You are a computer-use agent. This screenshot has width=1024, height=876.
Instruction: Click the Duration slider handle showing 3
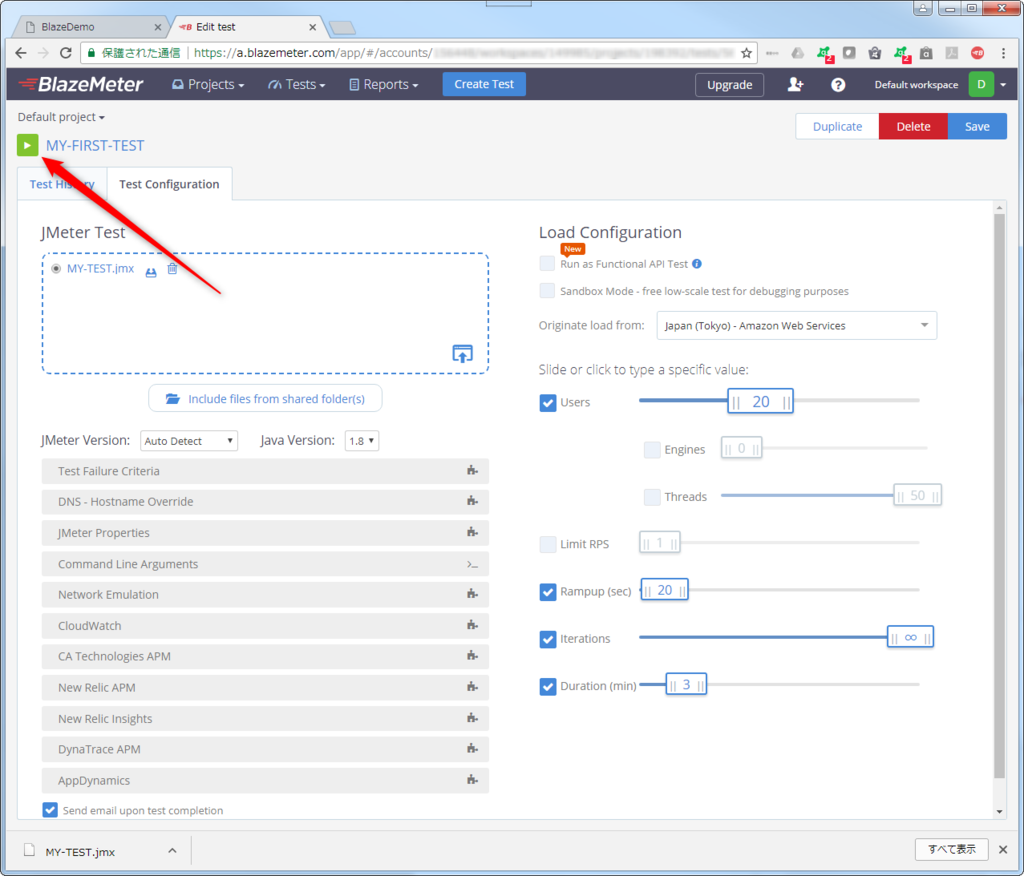click(x=686, y=685)
